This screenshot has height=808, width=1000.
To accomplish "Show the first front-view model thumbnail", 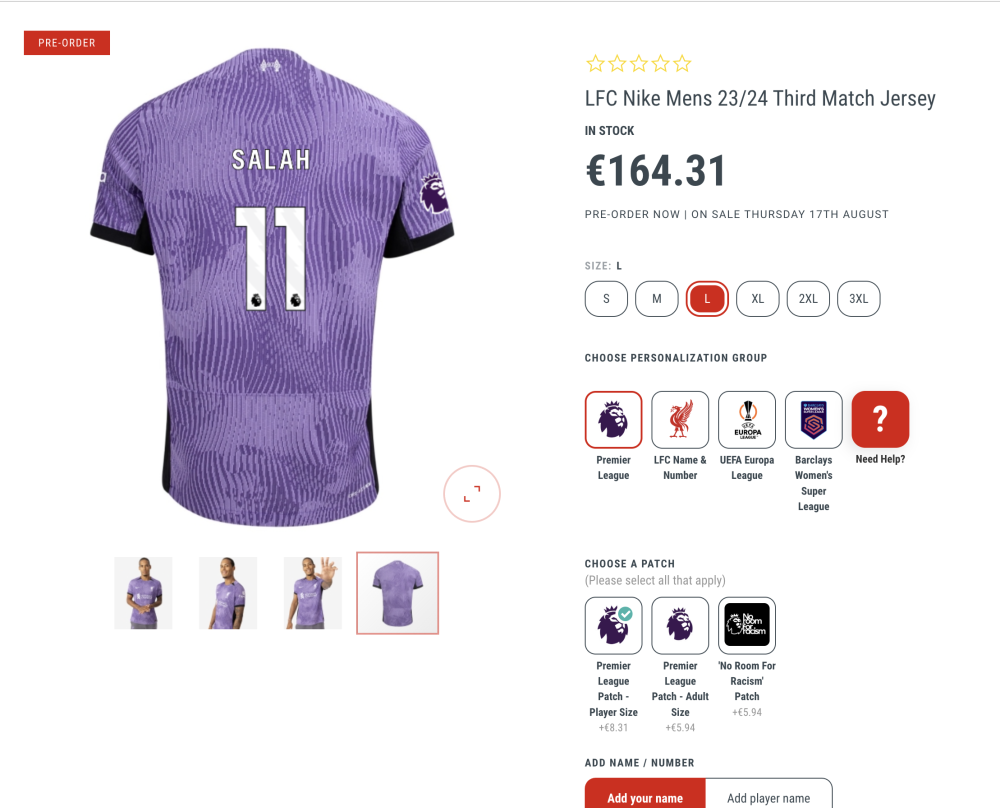I will (143, 593).
